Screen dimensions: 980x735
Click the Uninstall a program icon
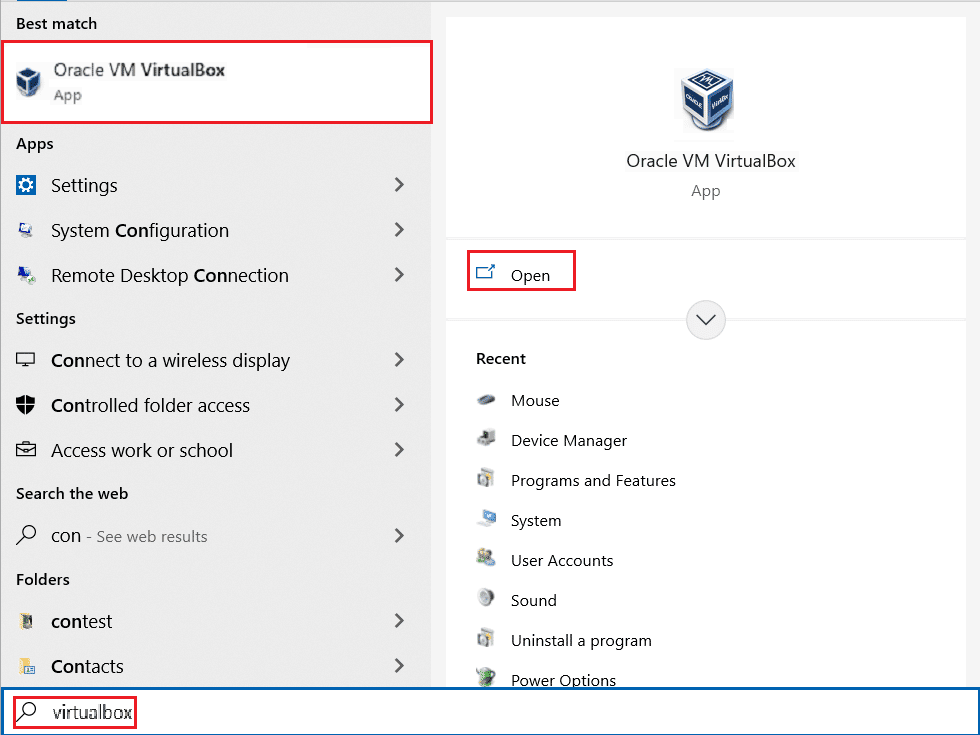(486, 638)
